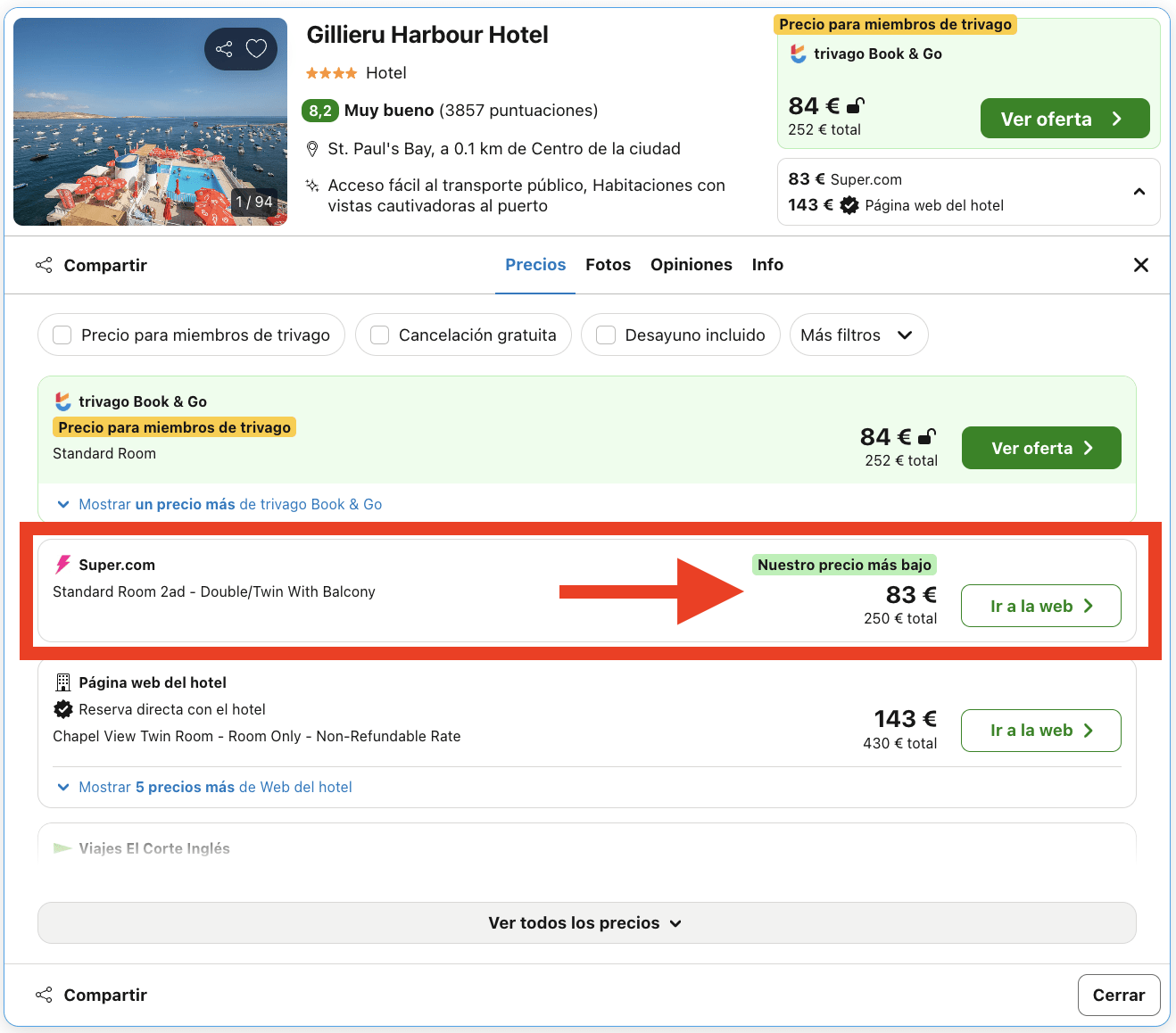Click padlock icon in green deal row price
This screenshot has width=1176, height=1033.
[x=927, y=437]
